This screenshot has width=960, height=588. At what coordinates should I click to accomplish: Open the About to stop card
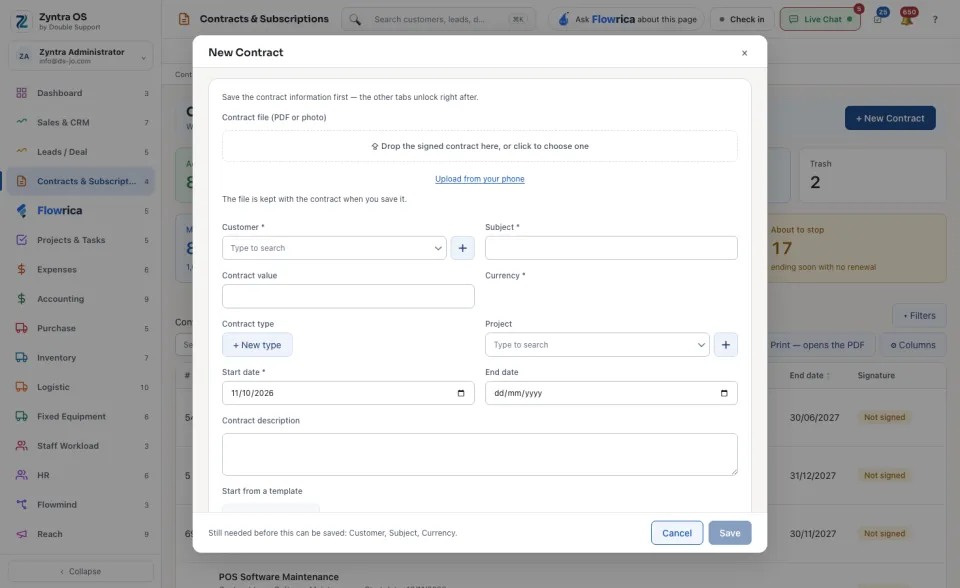click(856, 248)
